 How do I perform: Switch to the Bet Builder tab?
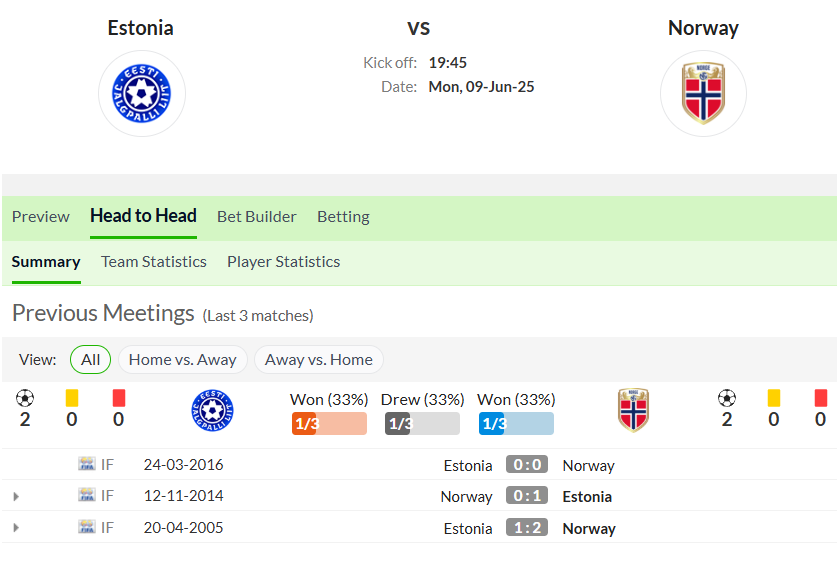[257, 216]
